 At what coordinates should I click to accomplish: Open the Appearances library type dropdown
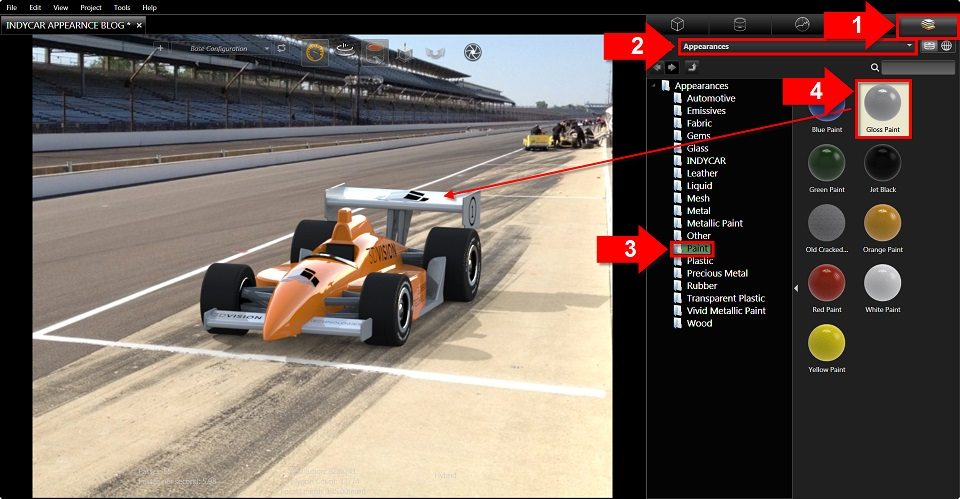click(798, 47)
